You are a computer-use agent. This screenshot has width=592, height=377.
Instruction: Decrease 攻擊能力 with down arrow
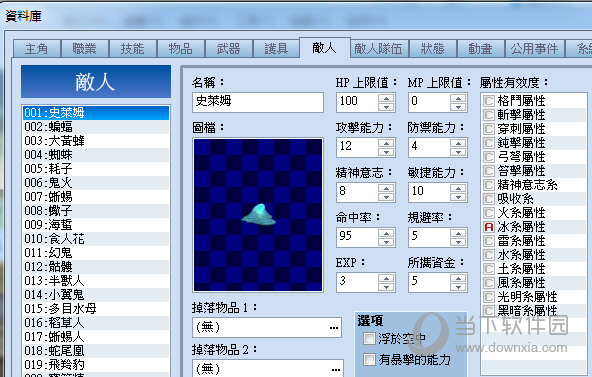[x=386, y=152]
